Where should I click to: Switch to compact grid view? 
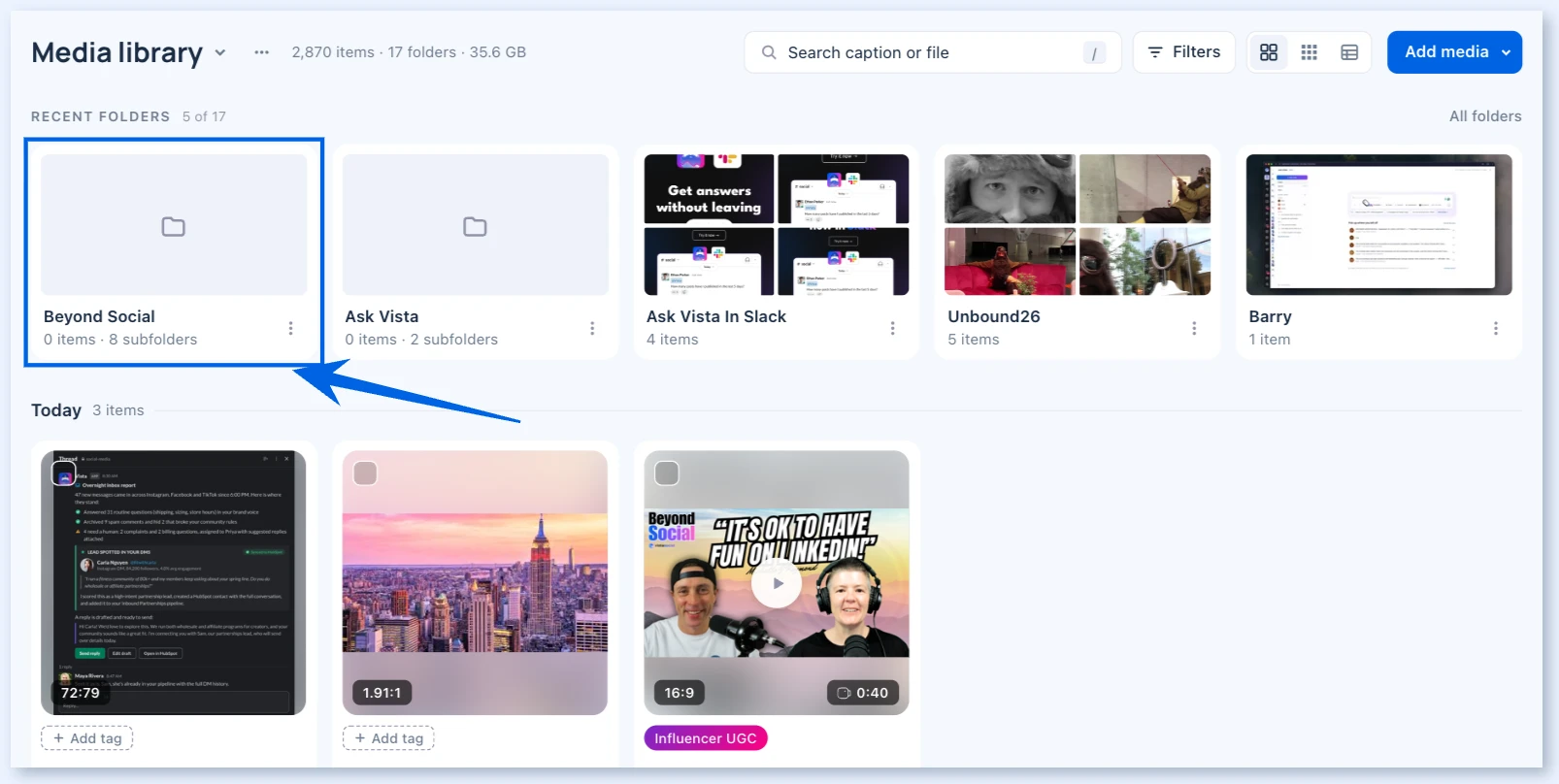pyautogui.click(x=1310, y=52)
